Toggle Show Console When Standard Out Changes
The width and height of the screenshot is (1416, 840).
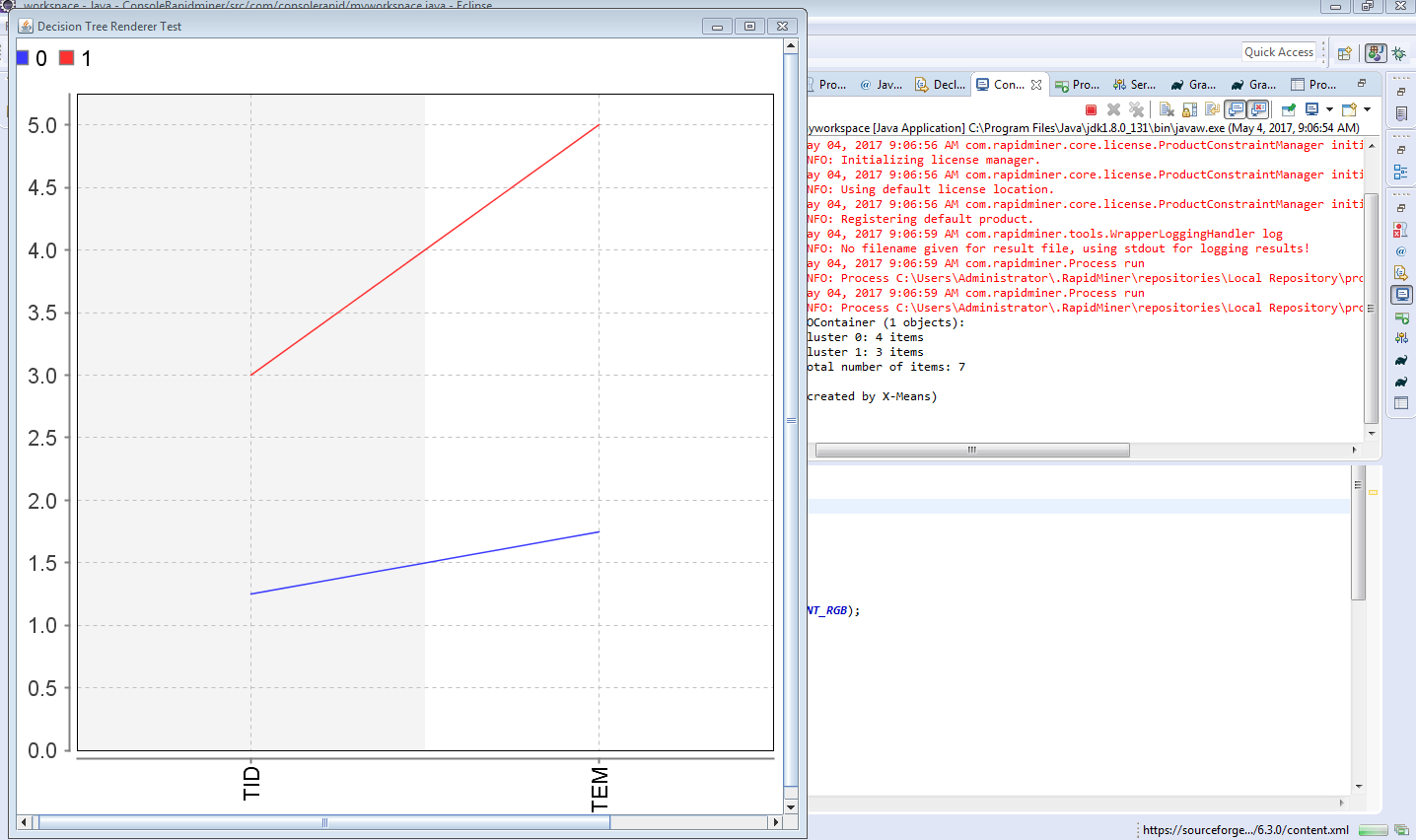pyautogui.click(x=1236, y=108)
